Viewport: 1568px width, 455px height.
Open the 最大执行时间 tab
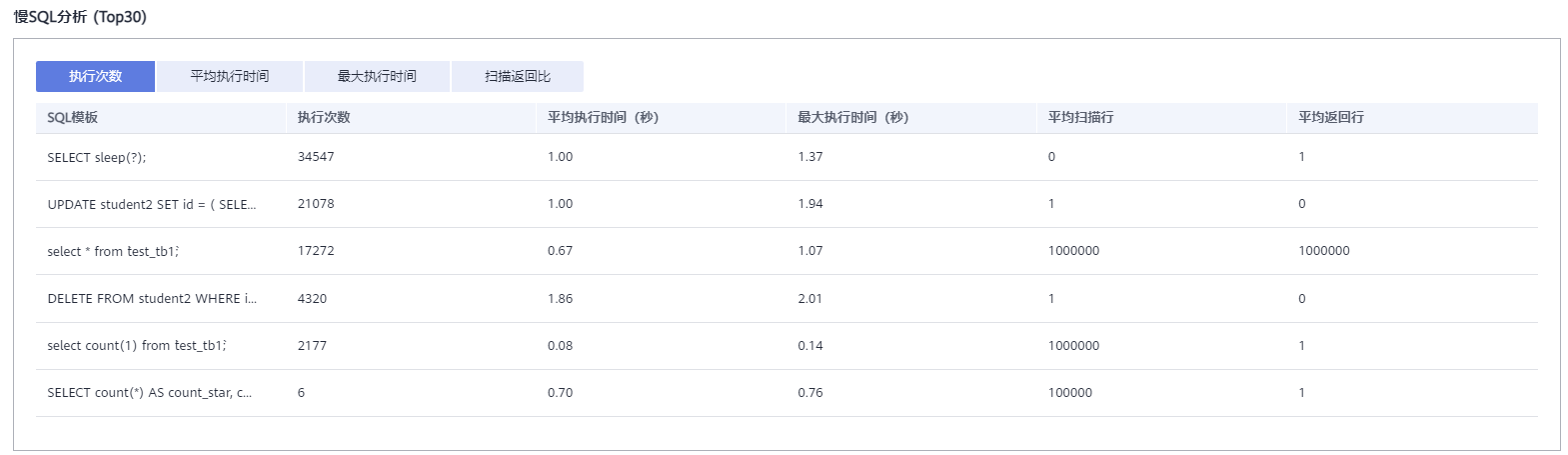click(377, 76)
